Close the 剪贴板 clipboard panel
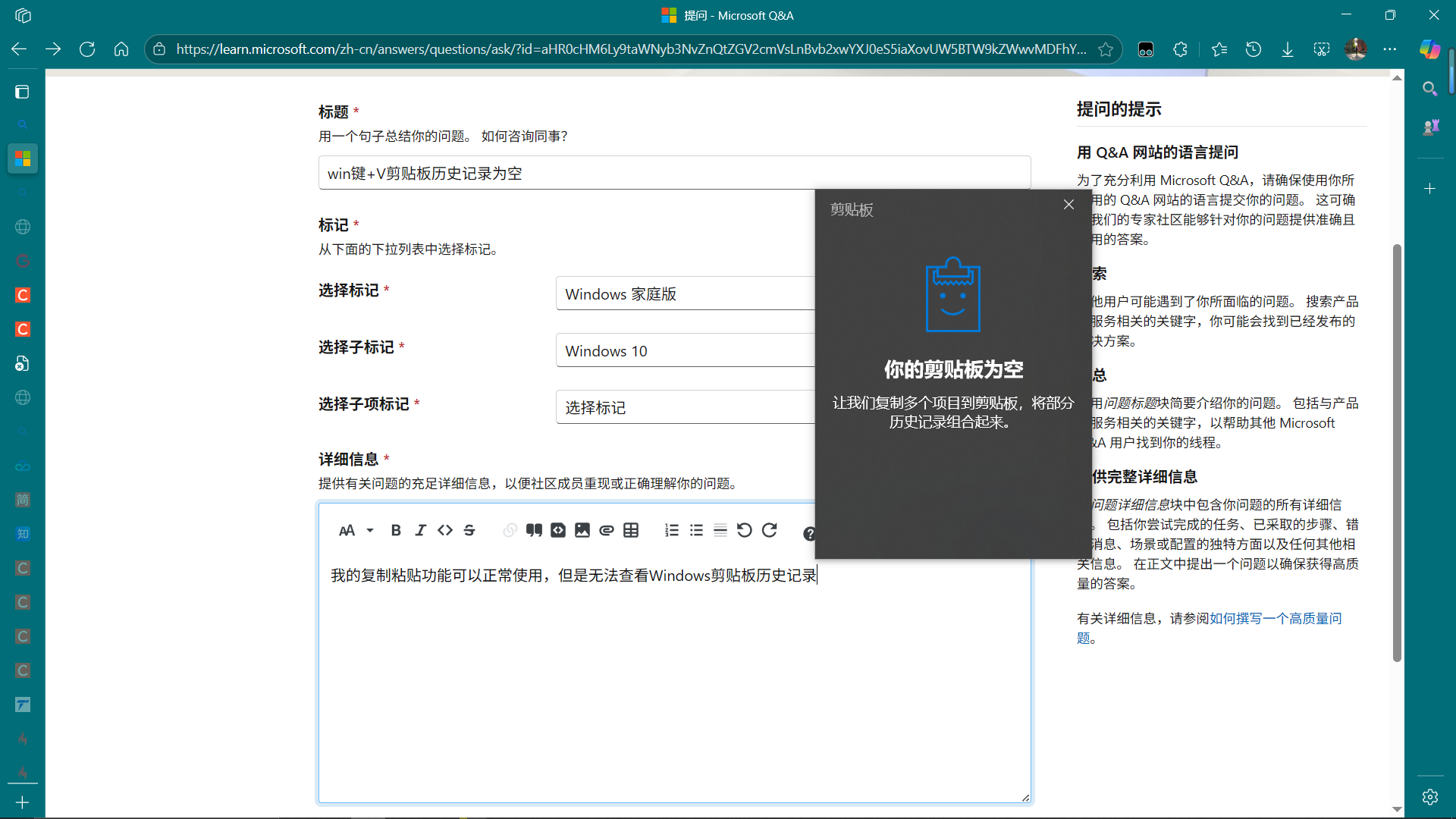The height and width of the screenshot is (819, 1456). tap(1068, 205)
